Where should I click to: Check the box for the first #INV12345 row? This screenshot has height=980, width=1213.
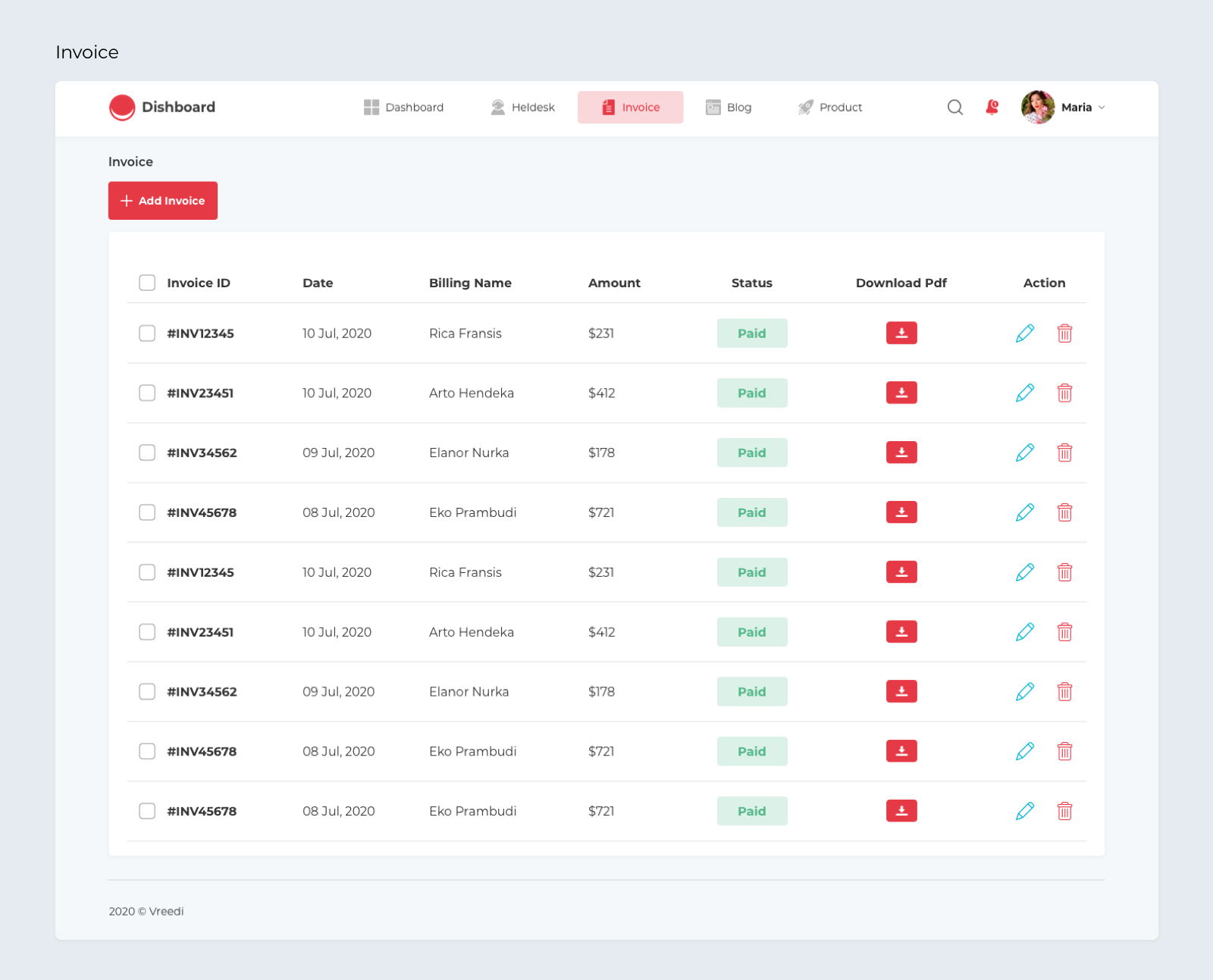point(147,333)
